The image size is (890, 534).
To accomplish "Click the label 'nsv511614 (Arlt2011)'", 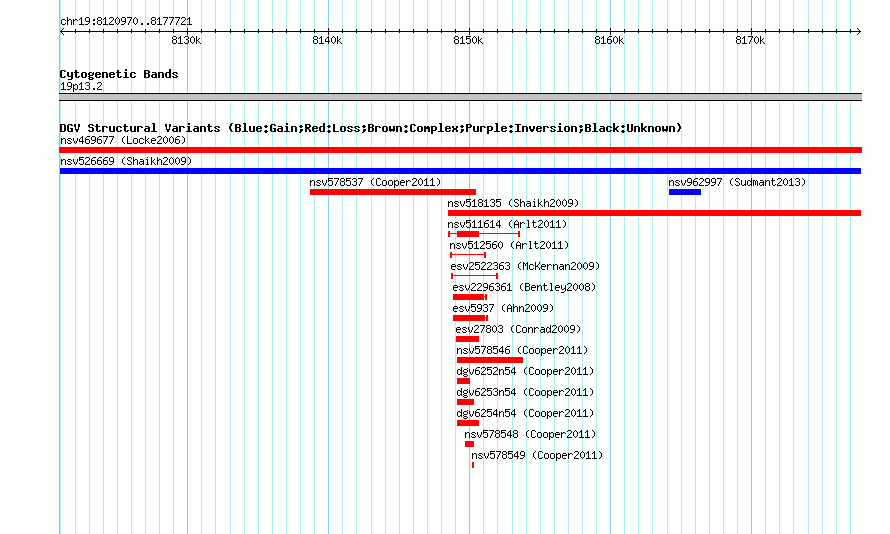I will (x=507, y=224).
